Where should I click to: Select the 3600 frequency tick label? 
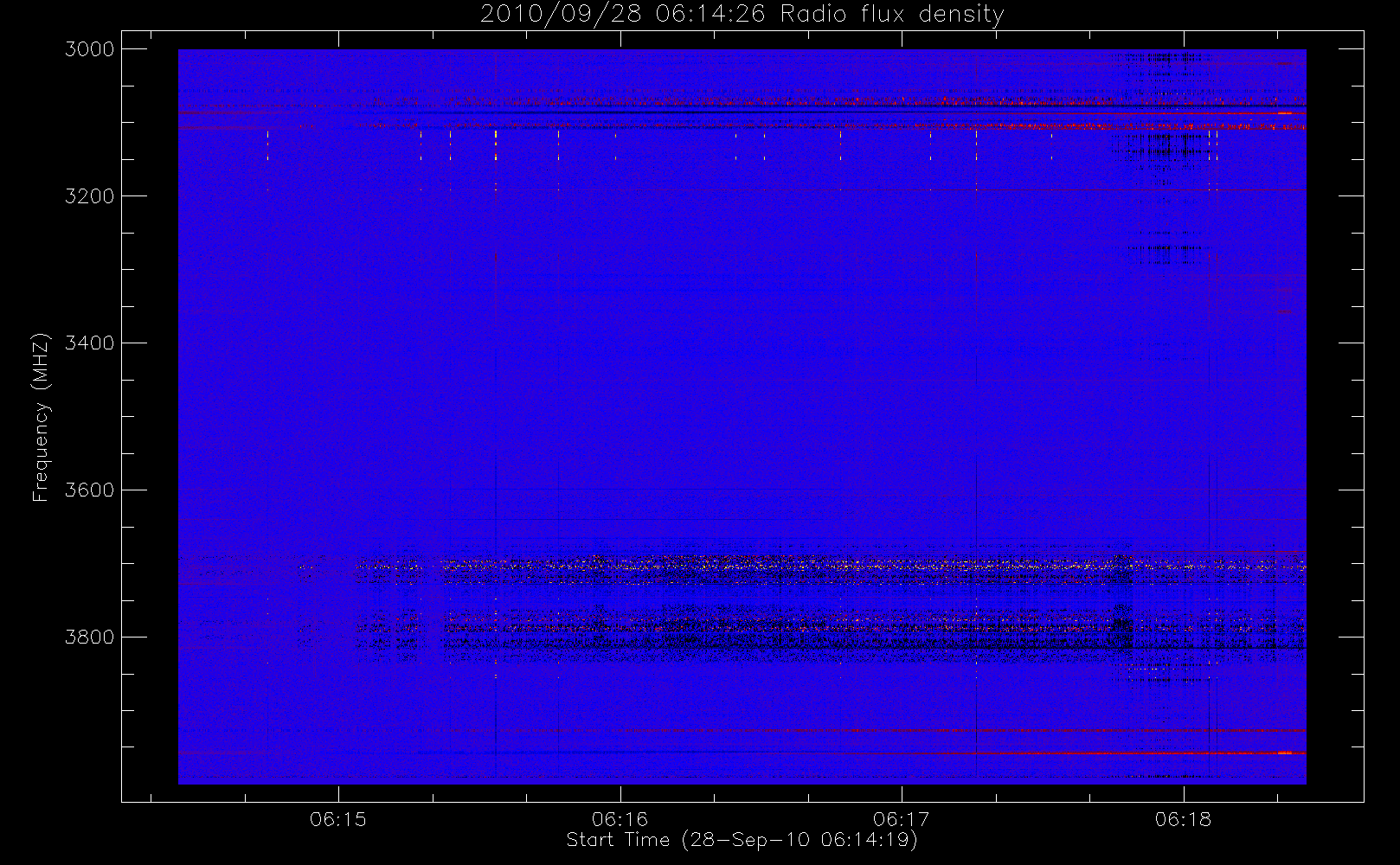coord(90,490)
